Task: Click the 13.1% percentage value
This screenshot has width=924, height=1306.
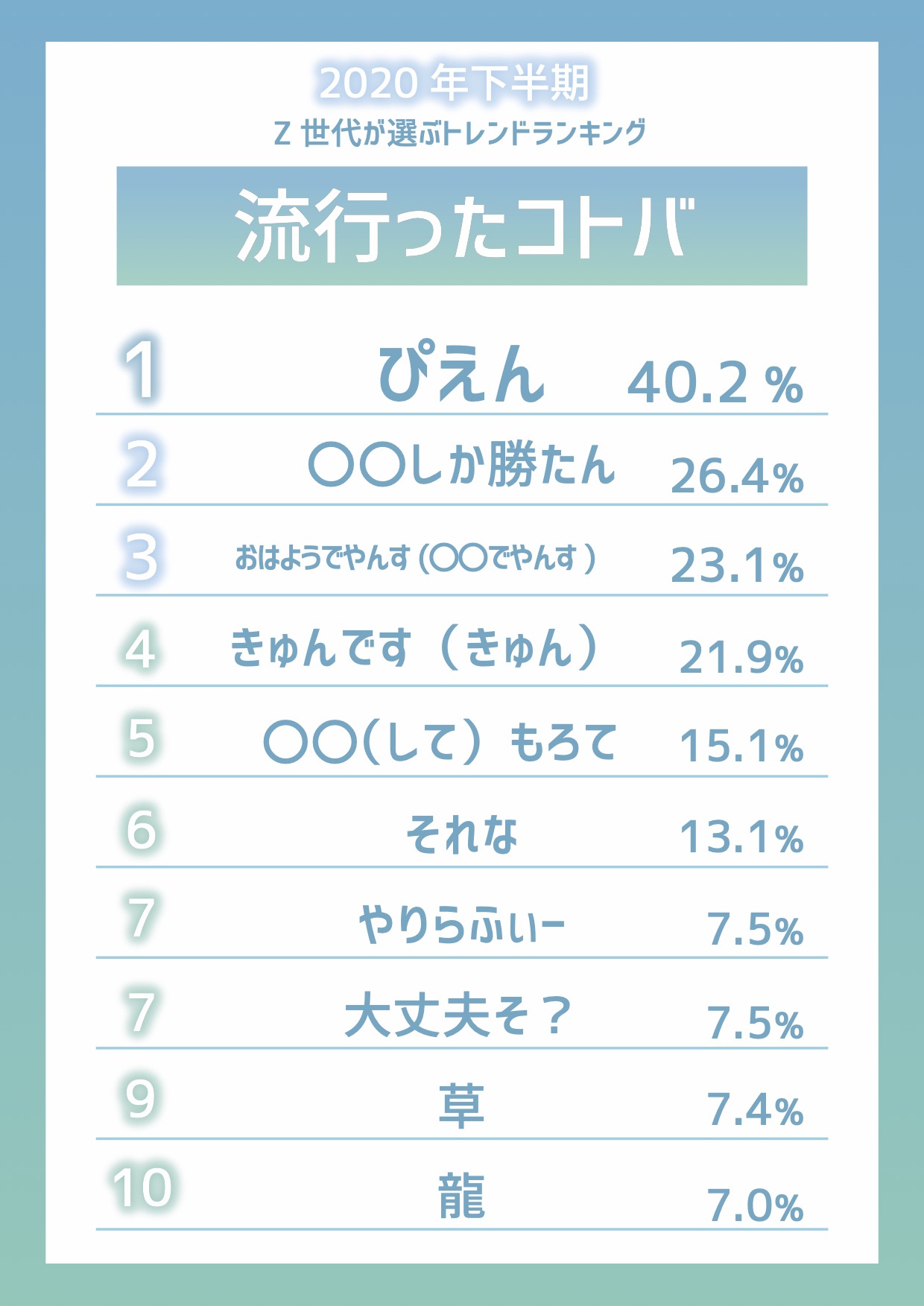Action: [741, 837]
